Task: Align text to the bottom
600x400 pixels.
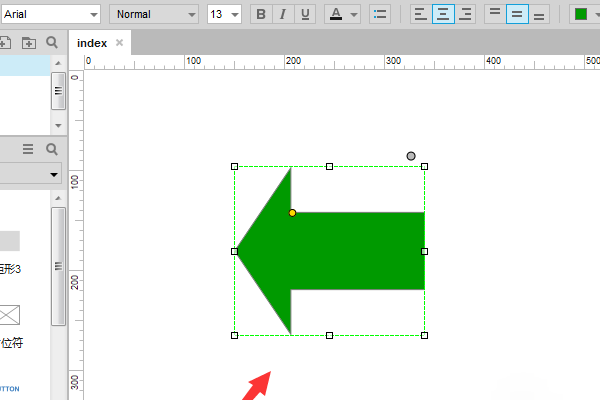Action: point(540,14)
